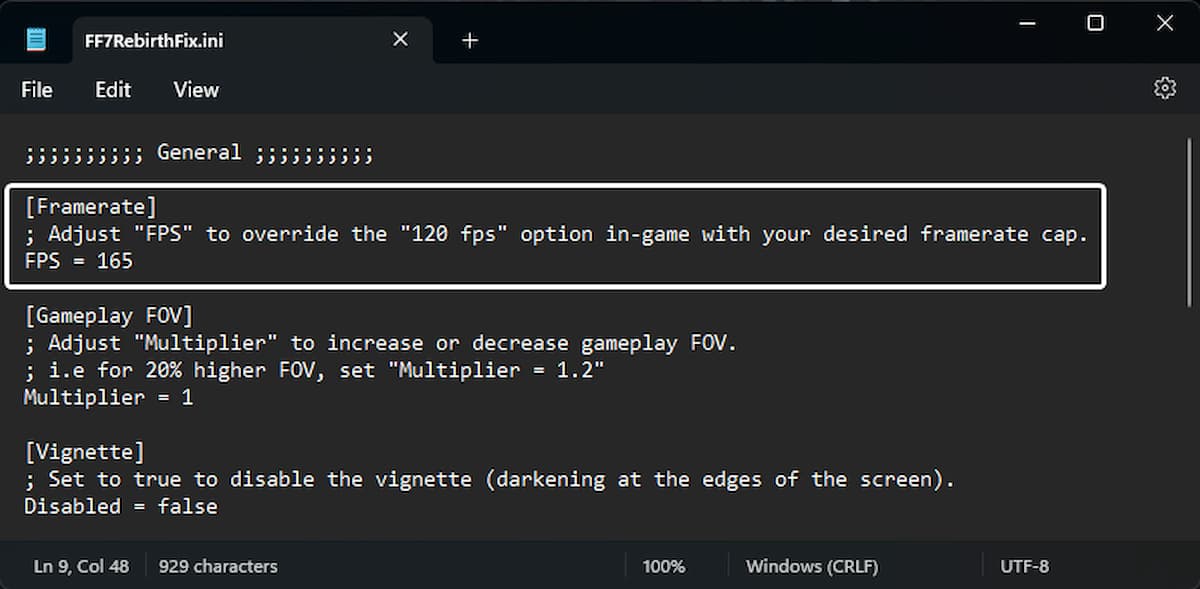1200x589 pixels.
Task: Open the Edit menu
Action: 113,90
